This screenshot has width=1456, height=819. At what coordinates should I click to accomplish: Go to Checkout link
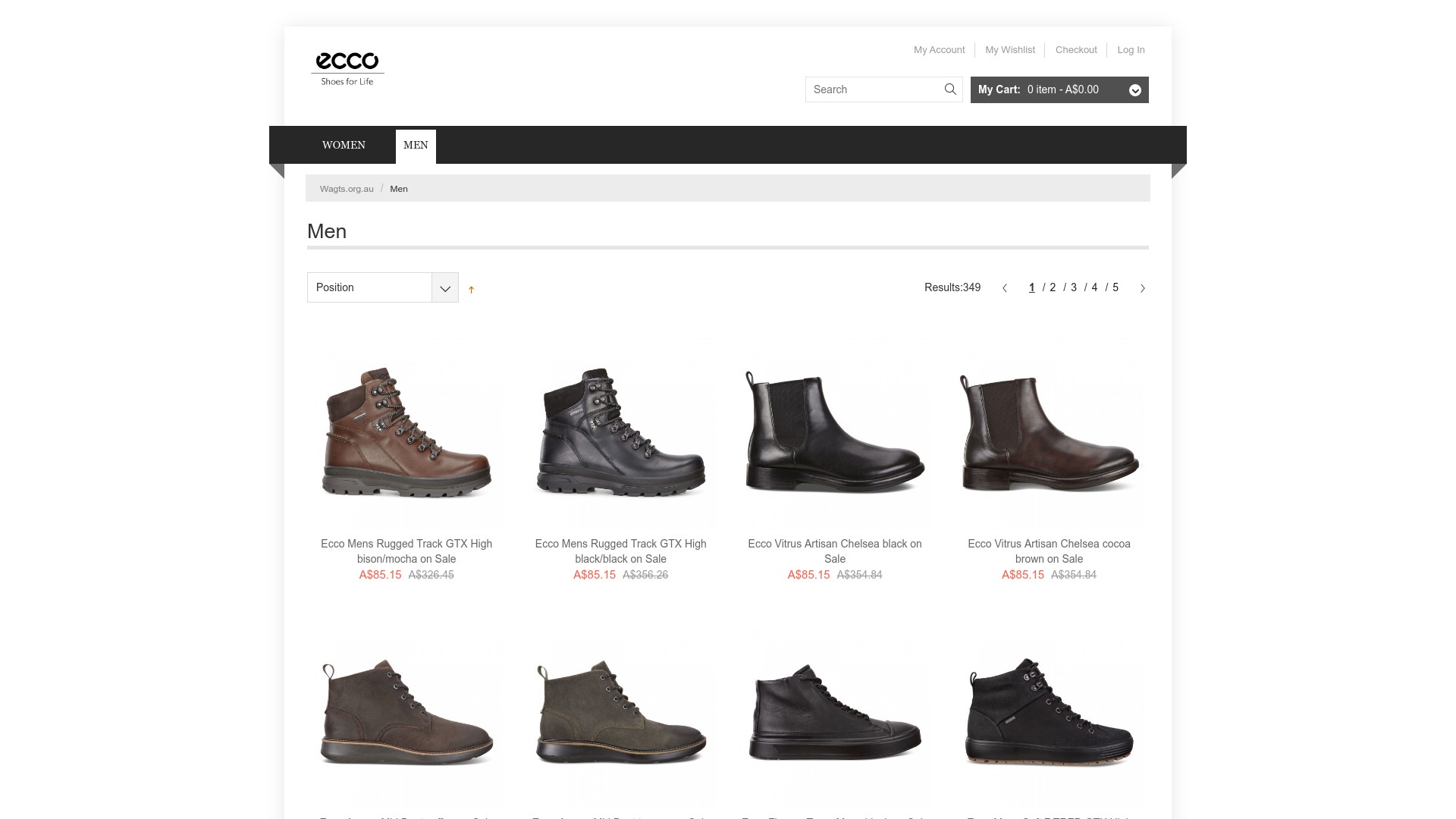tap(1076, 50)
